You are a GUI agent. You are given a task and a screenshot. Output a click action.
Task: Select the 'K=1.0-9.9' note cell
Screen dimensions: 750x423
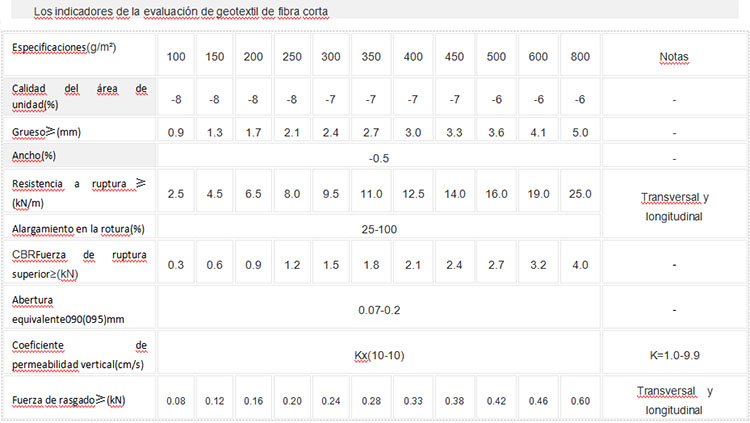point(674,355)
